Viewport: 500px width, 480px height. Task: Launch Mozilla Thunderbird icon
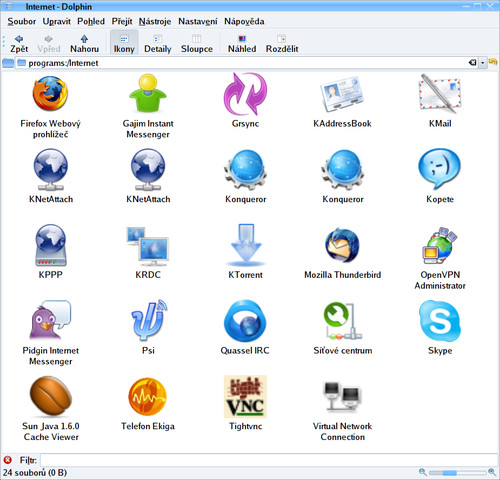click(342, 245)
